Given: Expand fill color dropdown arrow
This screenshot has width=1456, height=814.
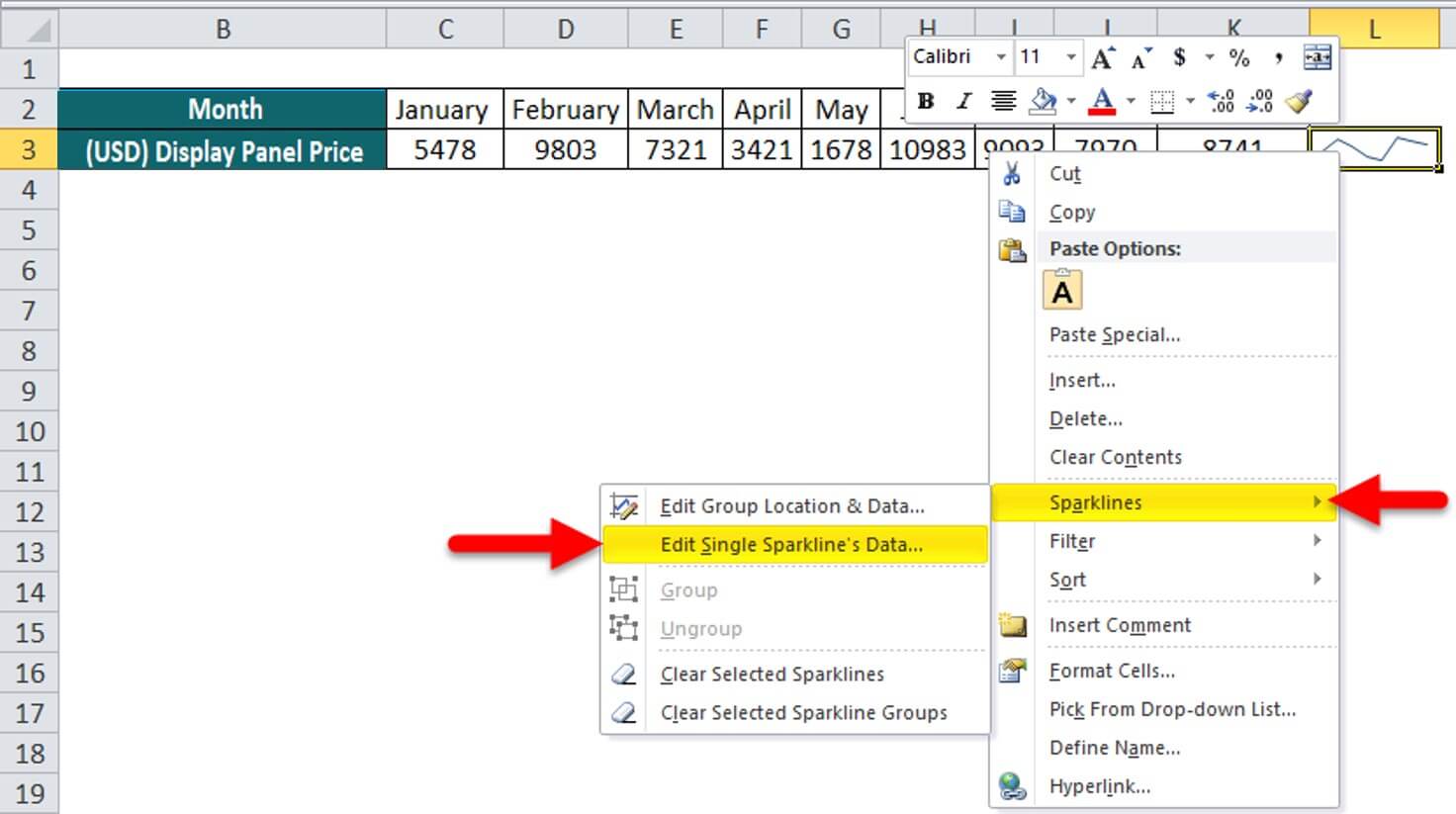Looking at the screenshot, I should [x=1071, y=101].
